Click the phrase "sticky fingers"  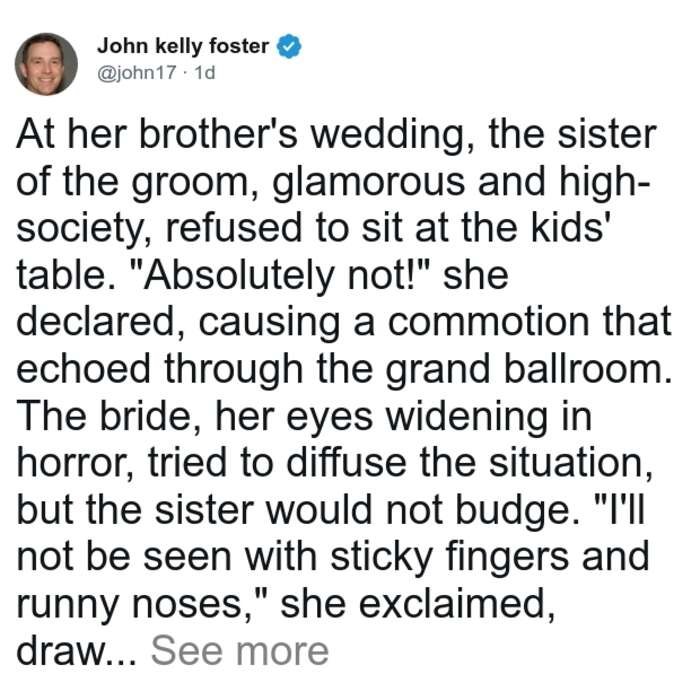coord(450,557)
